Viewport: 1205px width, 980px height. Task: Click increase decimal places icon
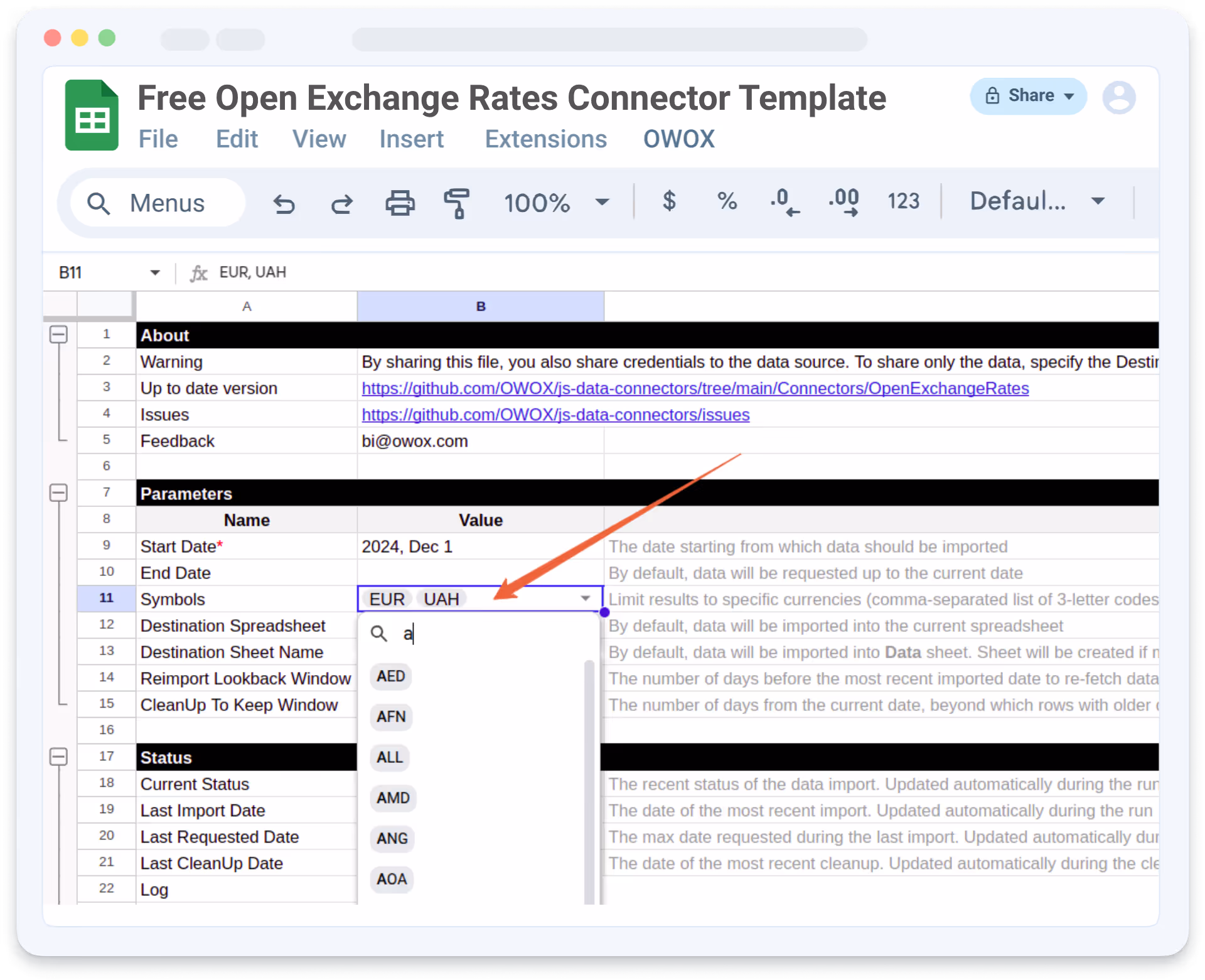843,202
